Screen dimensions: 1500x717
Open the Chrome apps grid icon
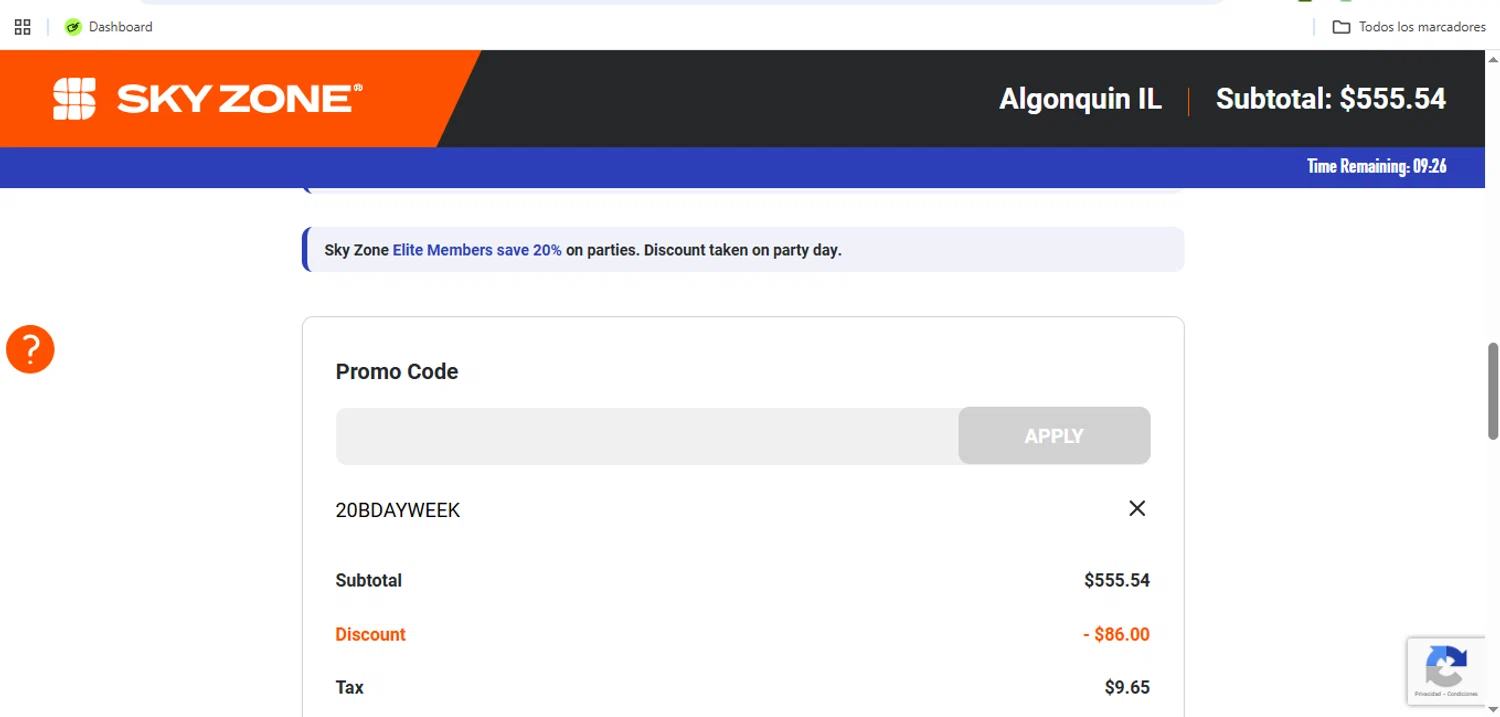tap(22, 27)
